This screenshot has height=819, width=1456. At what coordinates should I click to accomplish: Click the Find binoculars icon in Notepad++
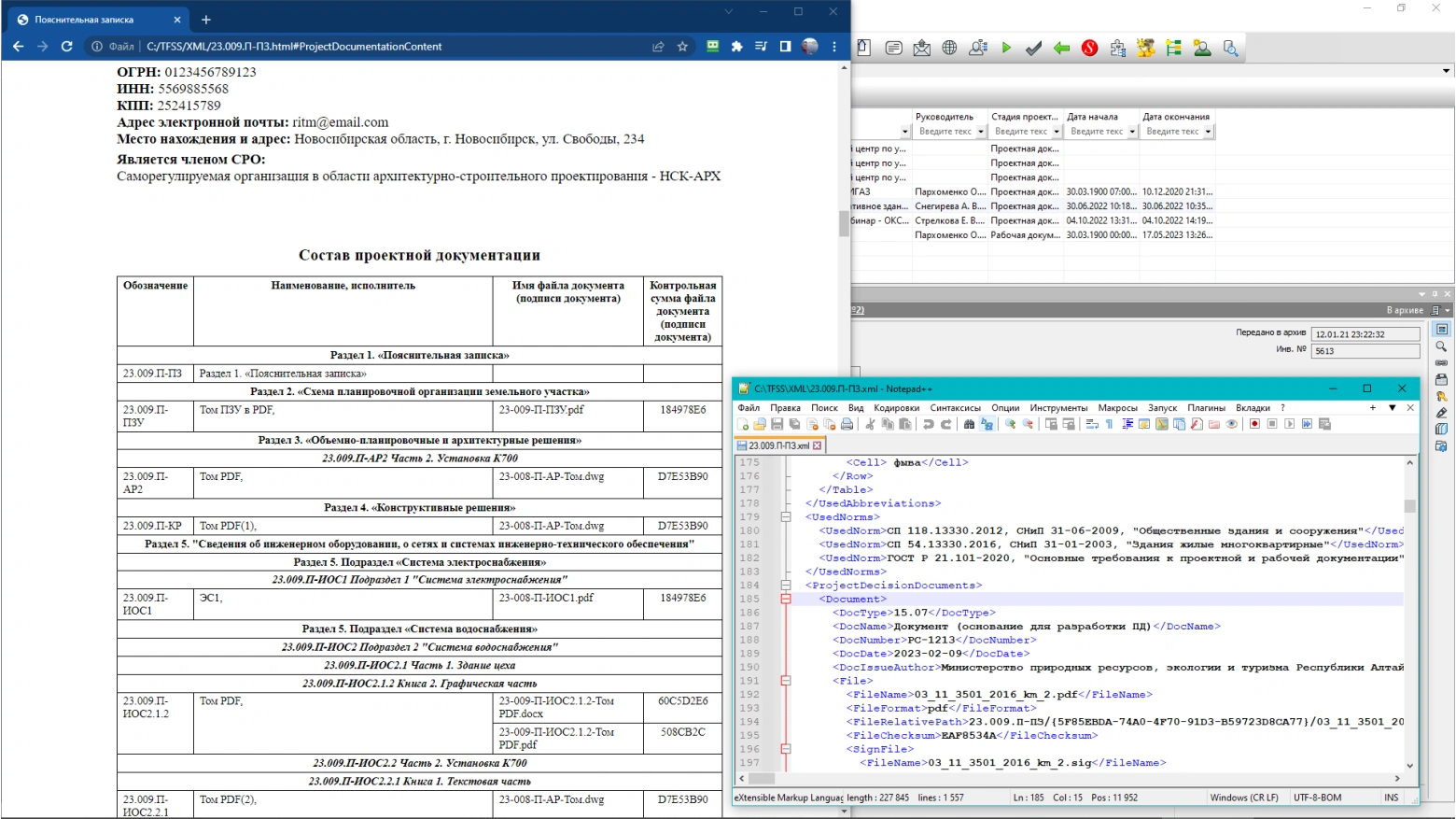click(x=969, y=424)
